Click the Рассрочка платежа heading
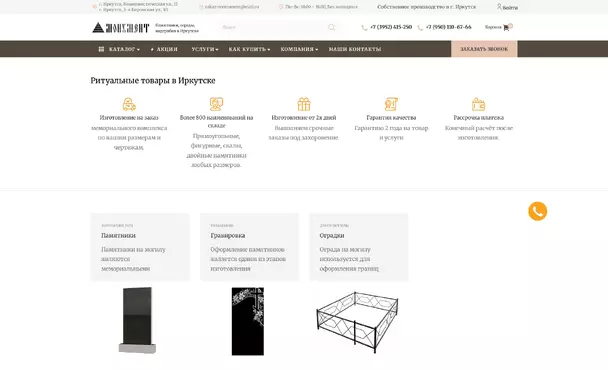This screenshot has height=370, width=608. (x=478, y=118)
